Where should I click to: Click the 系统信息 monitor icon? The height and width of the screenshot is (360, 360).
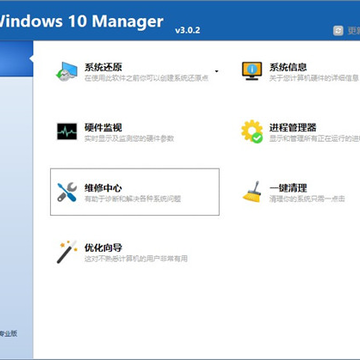(x=252, y=71)
